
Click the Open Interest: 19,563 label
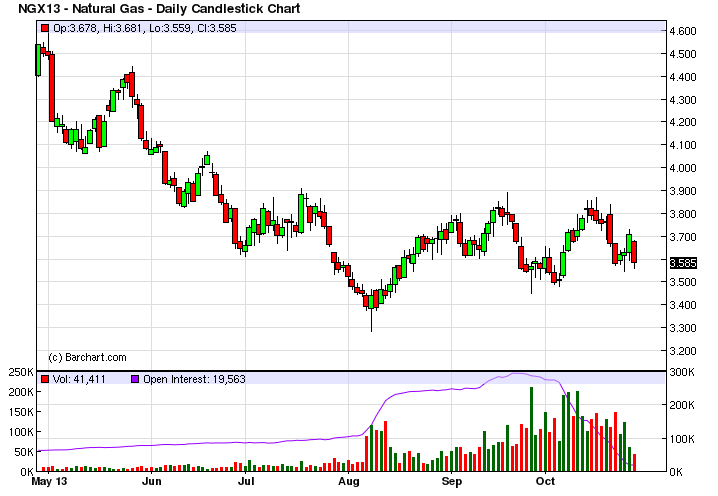click(x=194, y=379)
